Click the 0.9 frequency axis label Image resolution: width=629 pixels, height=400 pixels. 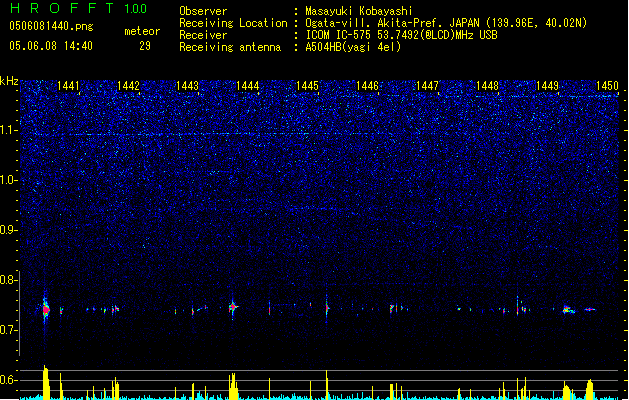[9, 230]
